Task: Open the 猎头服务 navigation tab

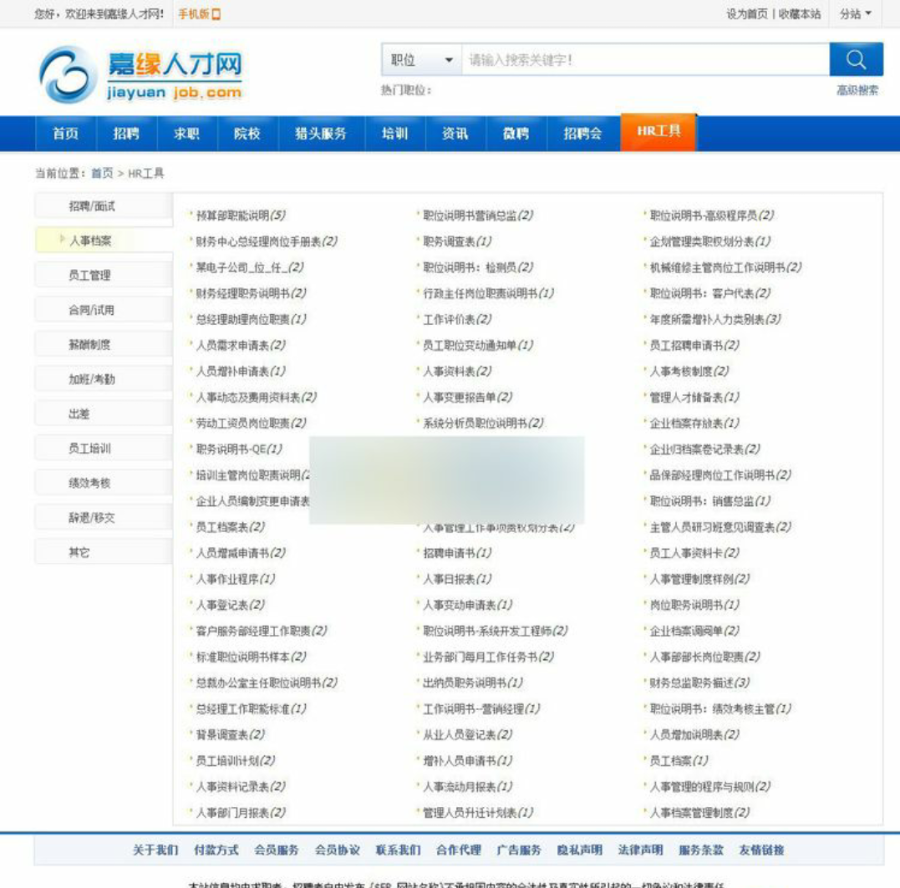Action: pos(321,134)
